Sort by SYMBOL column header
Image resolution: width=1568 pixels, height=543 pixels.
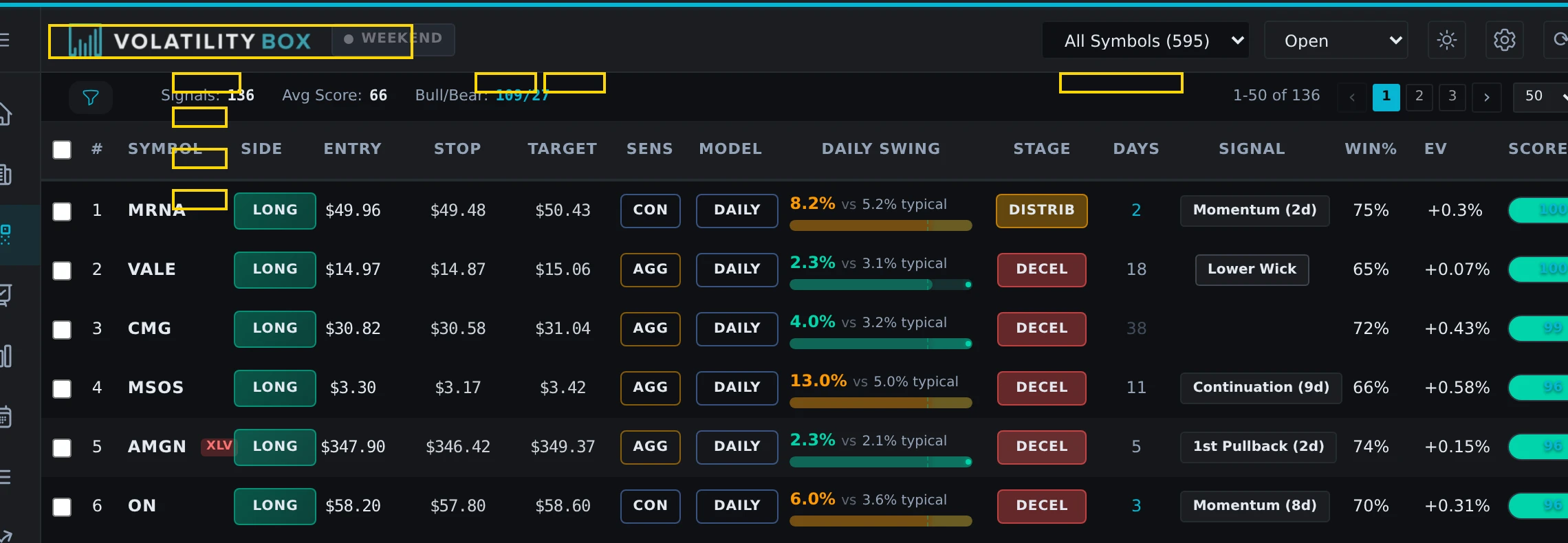(x=164, y=148)
